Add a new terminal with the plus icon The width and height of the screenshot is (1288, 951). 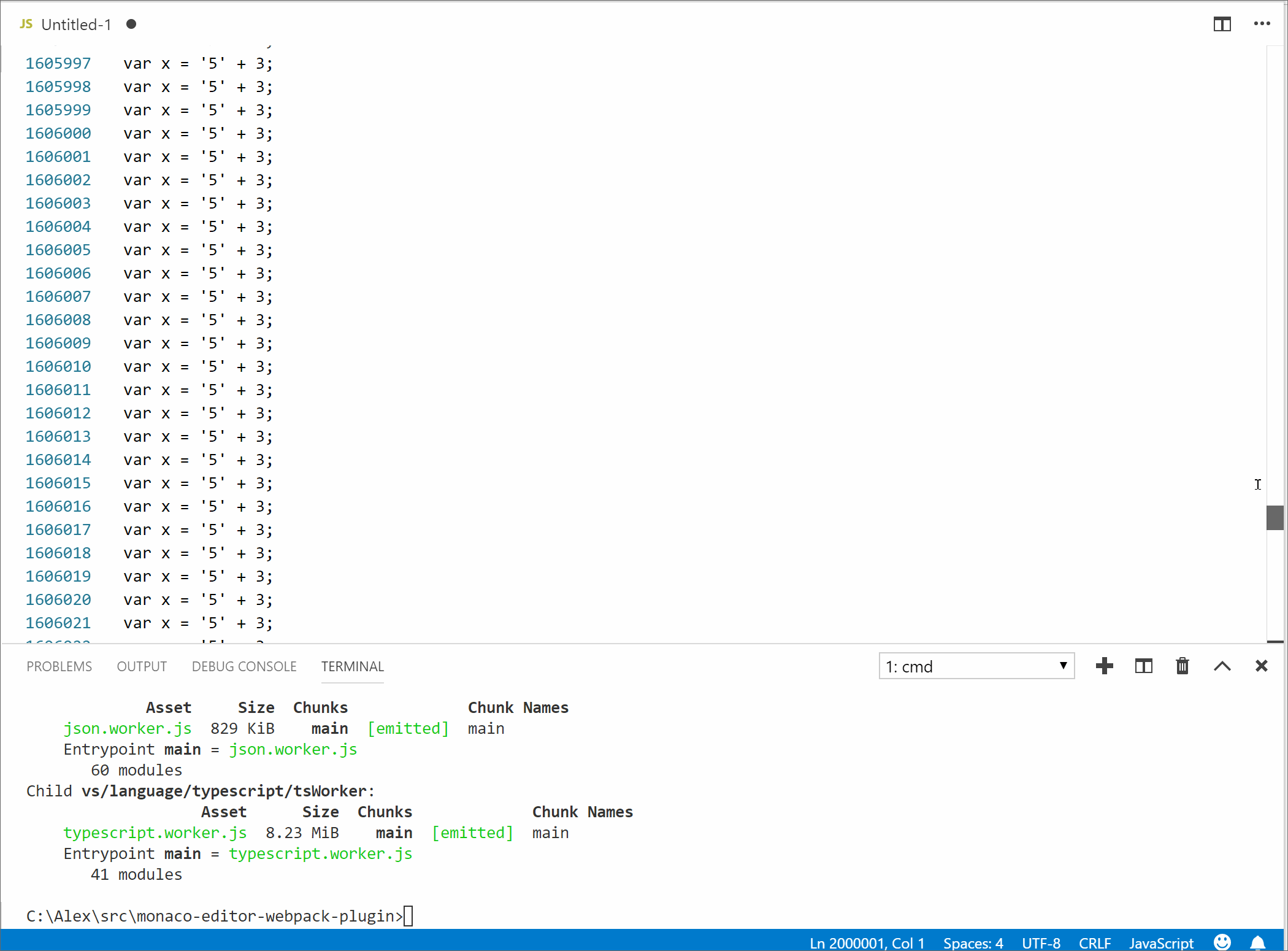[1105, 666]
